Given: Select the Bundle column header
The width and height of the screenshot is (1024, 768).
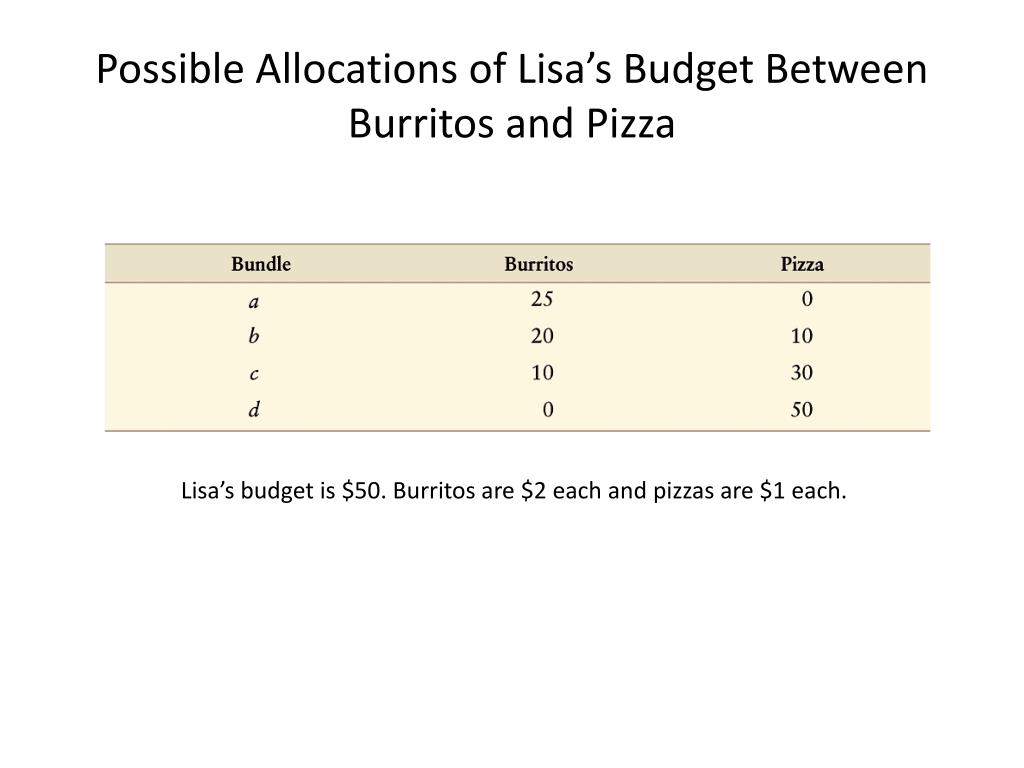Looking at the screenshot, I should (x=261, y=264).
